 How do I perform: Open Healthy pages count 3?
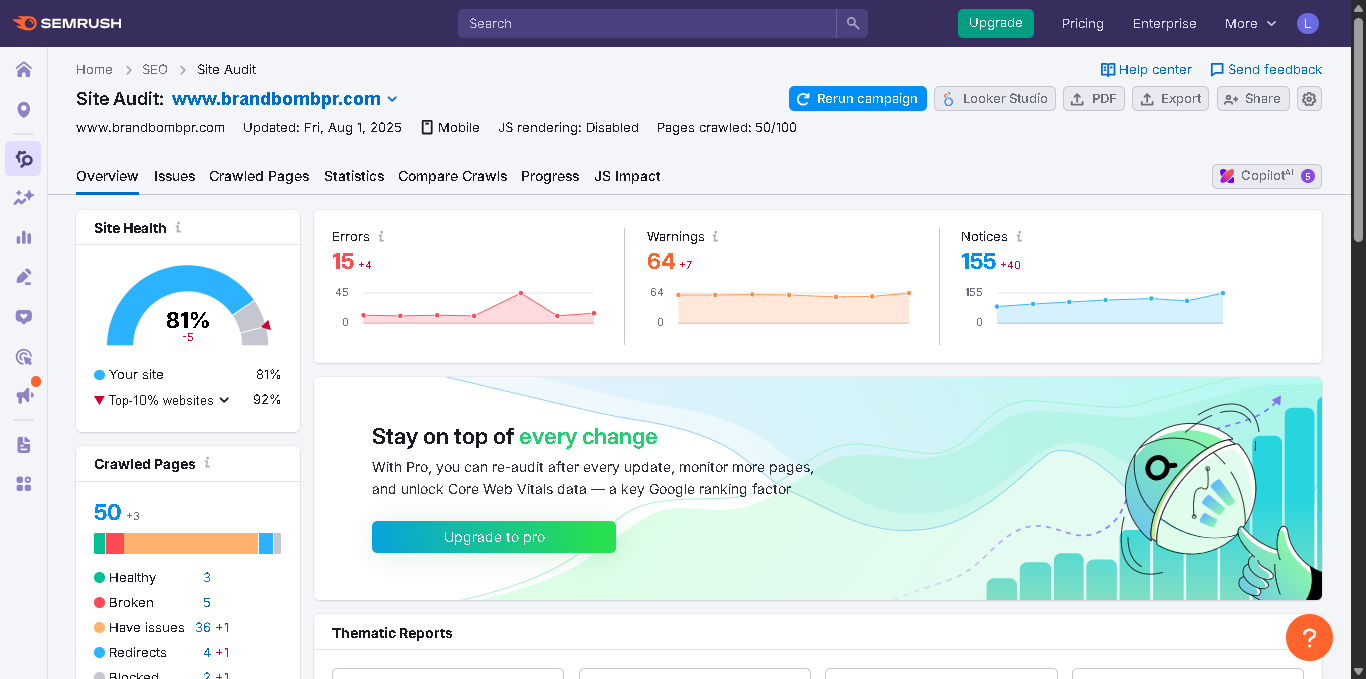click(207, 577)
